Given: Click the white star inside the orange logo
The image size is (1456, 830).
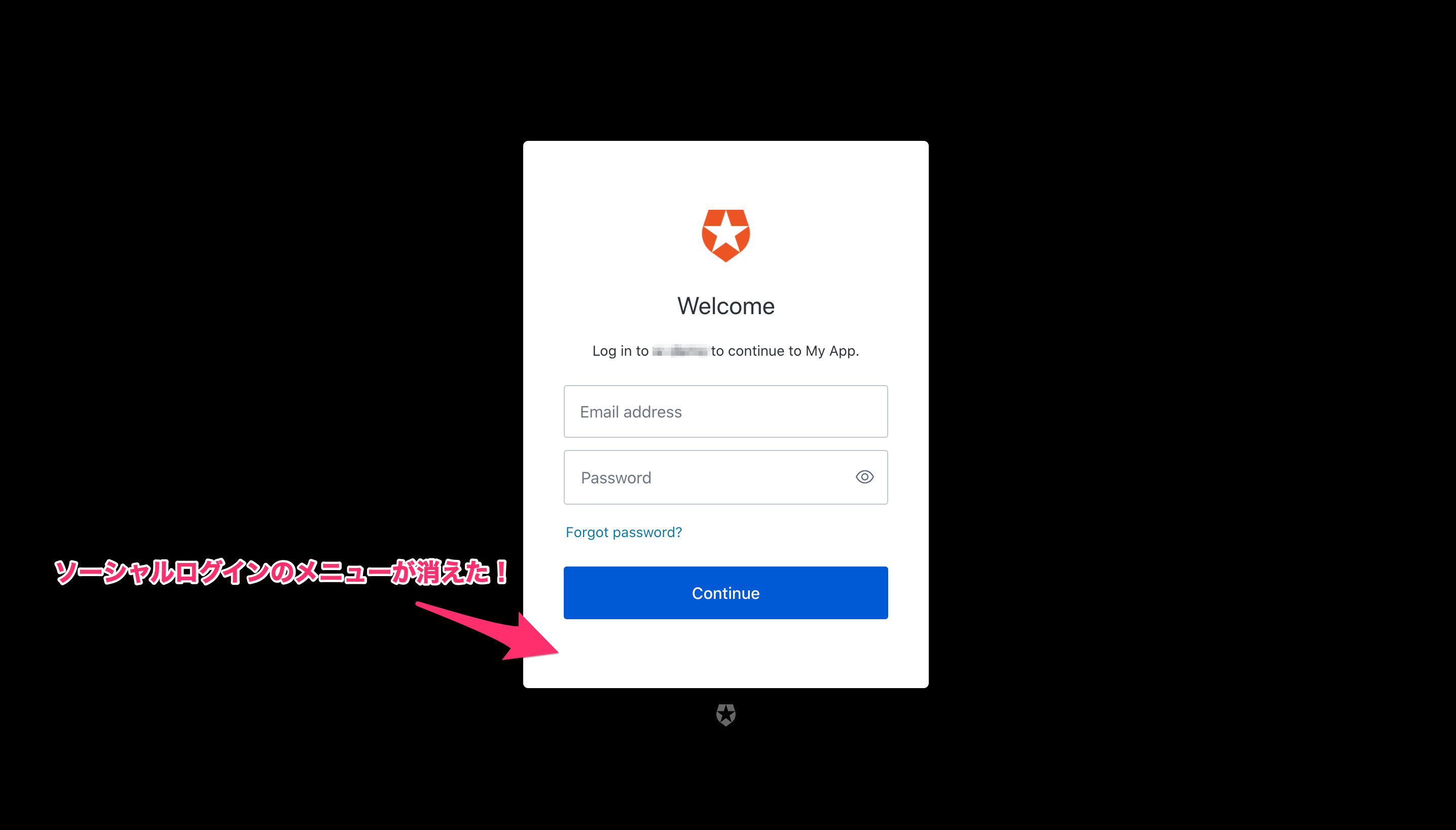Looking at the screenshot, I should 725,233.
